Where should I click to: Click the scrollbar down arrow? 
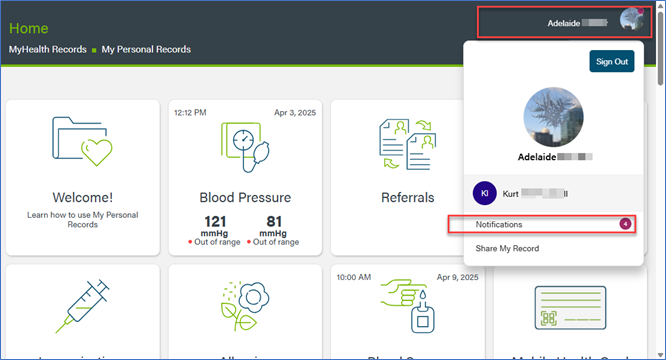tap(660, 354)
